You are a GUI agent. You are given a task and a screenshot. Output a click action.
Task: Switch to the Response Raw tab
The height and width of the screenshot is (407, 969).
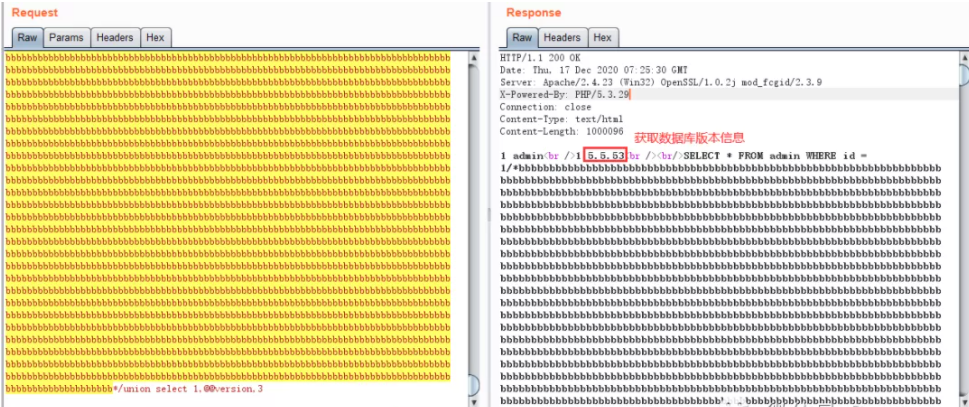point(522,38)
